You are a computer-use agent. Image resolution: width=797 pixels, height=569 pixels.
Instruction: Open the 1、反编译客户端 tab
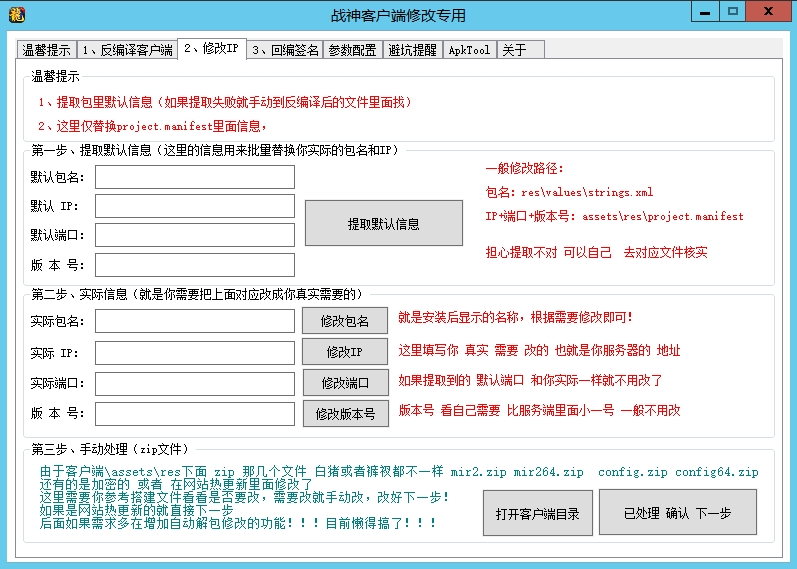click(127, 50)
